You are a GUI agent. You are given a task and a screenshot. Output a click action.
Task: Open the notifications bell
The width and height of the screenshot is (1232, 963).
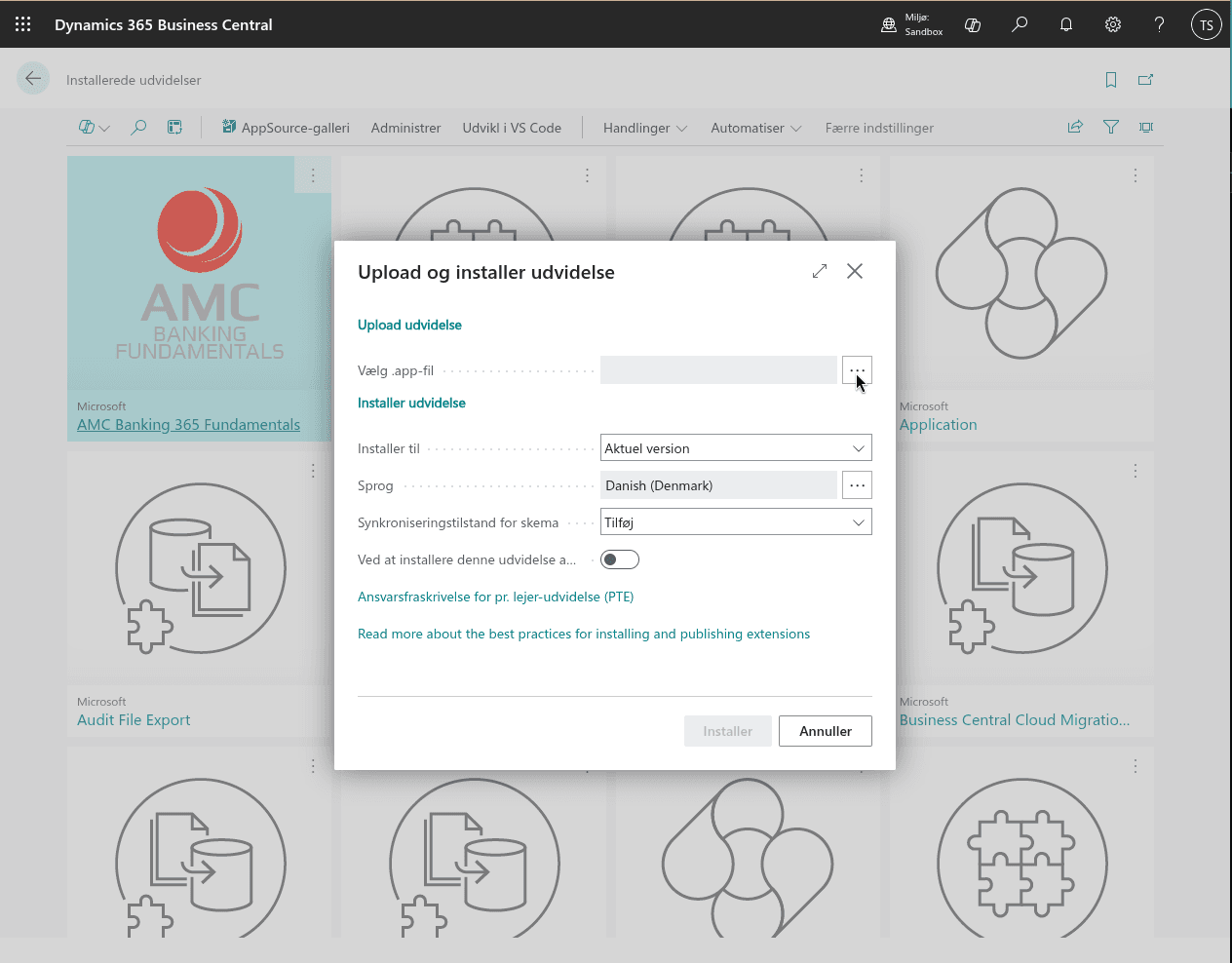click(x=1066, y=25)
